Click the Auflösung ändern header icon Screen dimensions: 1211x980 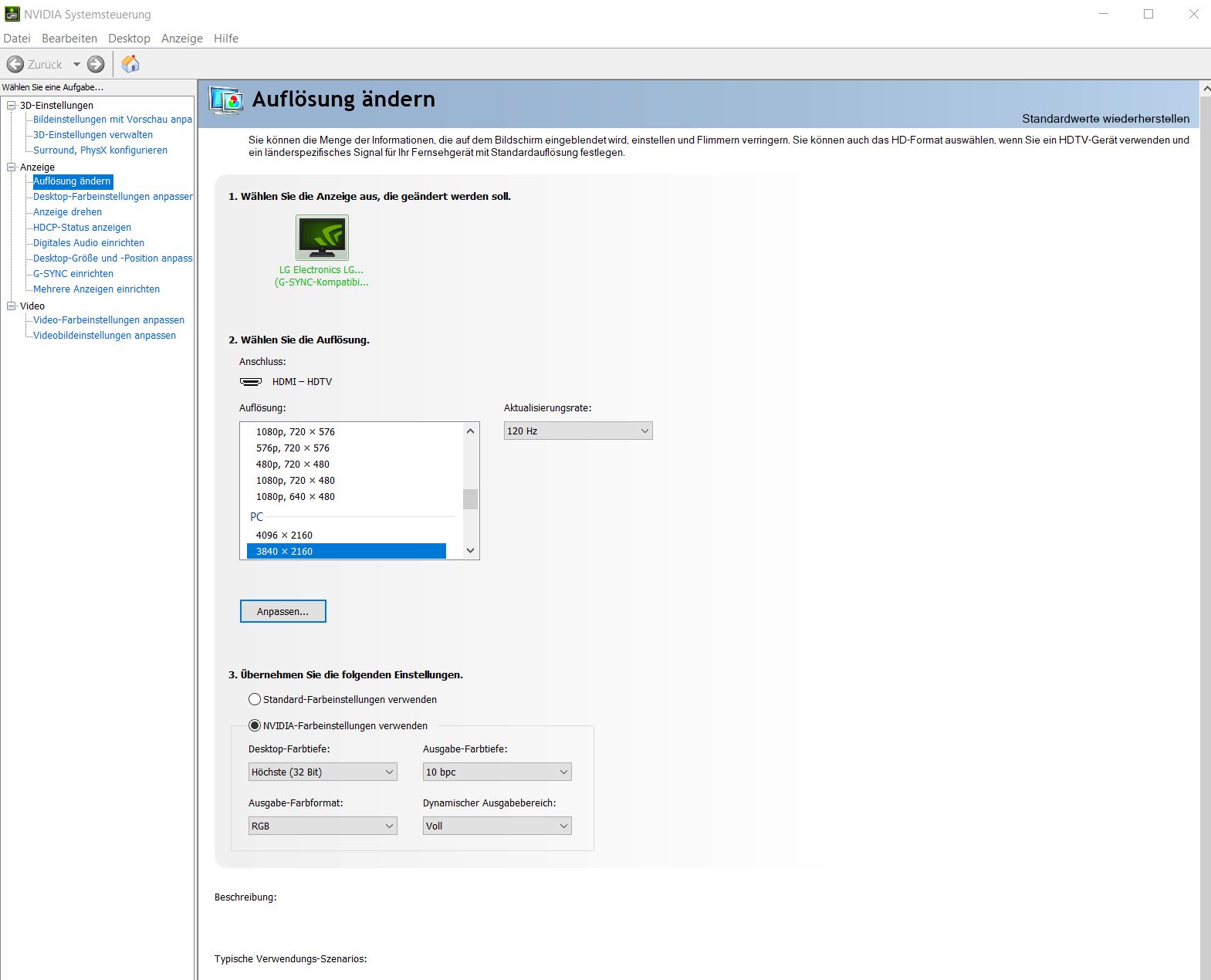coord(227,100)
